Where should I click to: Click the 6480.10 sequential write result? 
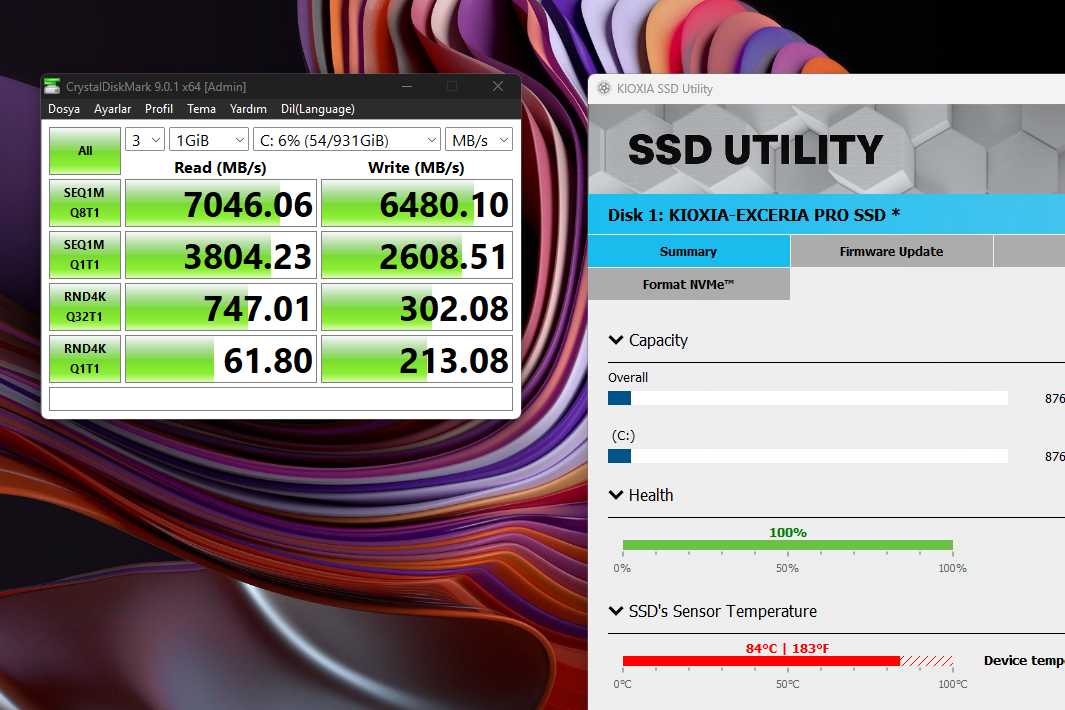[x=416, y=203]
